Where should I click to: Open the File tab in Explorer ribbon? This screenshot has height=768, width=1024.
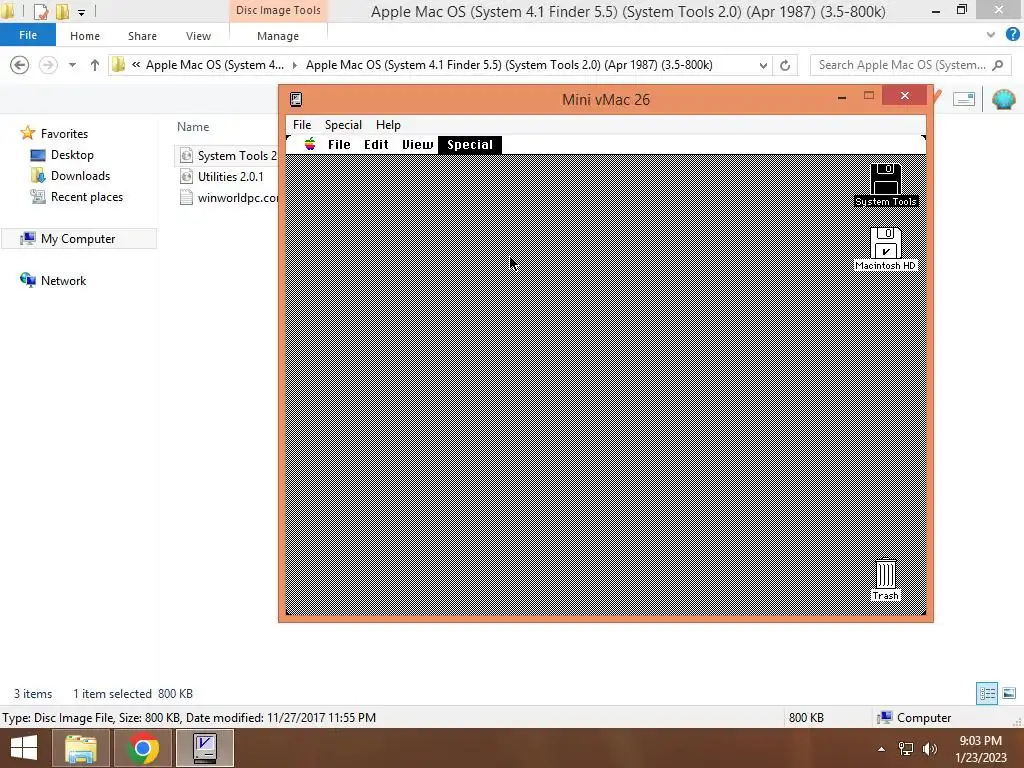(27, 35)
